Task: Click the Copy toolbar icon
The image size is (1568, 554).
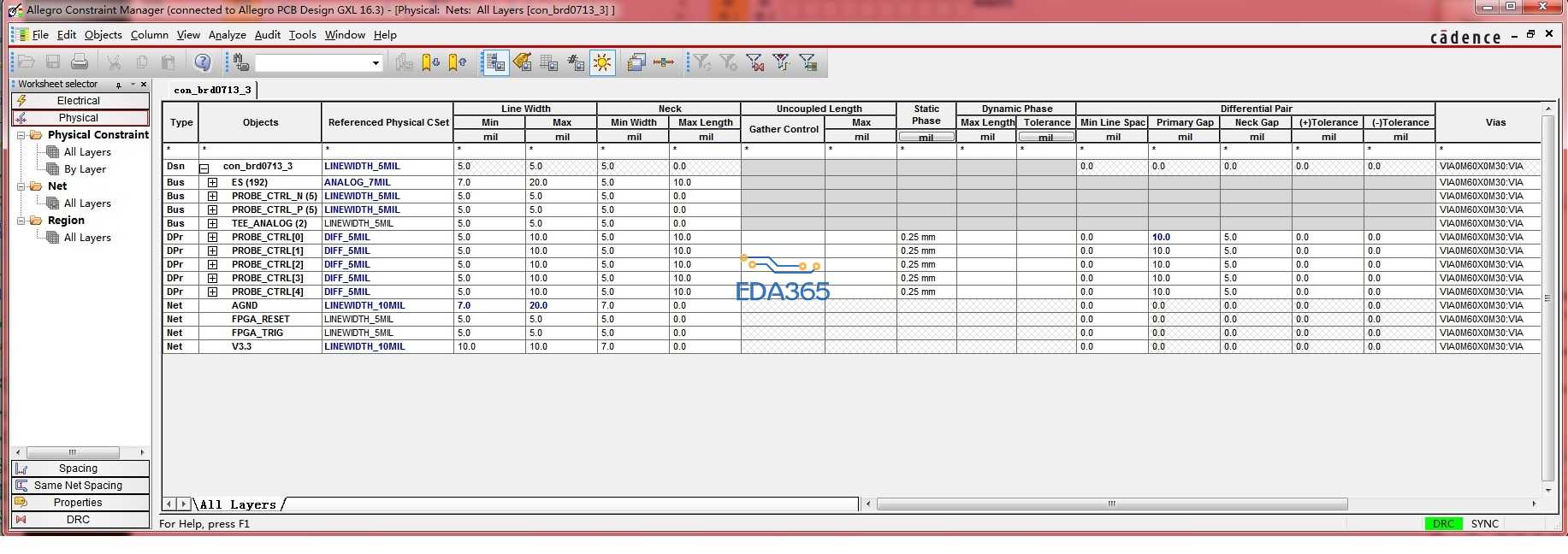Action: pyautogui.click(x=142, y=62)
